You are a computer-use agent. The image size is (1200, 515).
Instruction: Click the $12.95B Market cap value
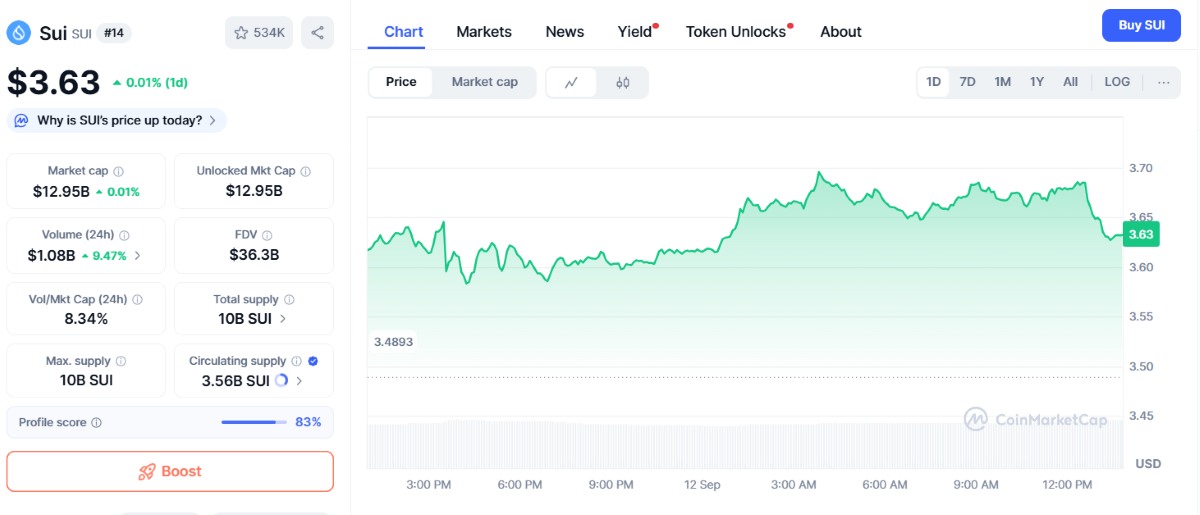tap(61, 191)
